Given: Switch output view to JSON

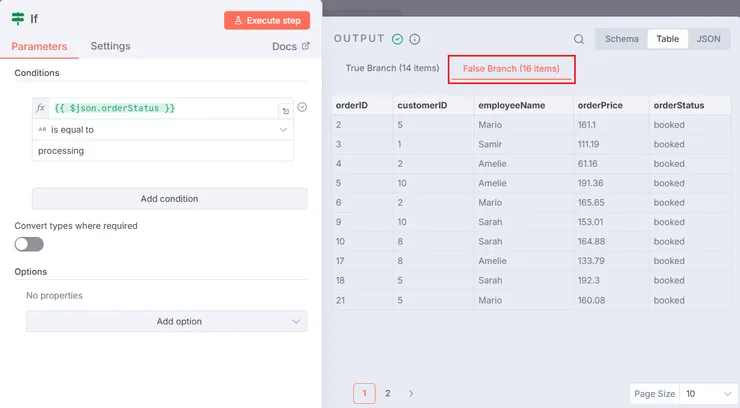Looking at the screenshot, I should pyautogui.click(x=707, y=39).
